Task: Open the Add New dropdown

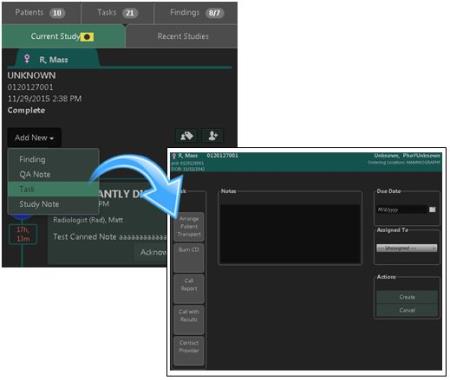Action: [x=34, y=137]
